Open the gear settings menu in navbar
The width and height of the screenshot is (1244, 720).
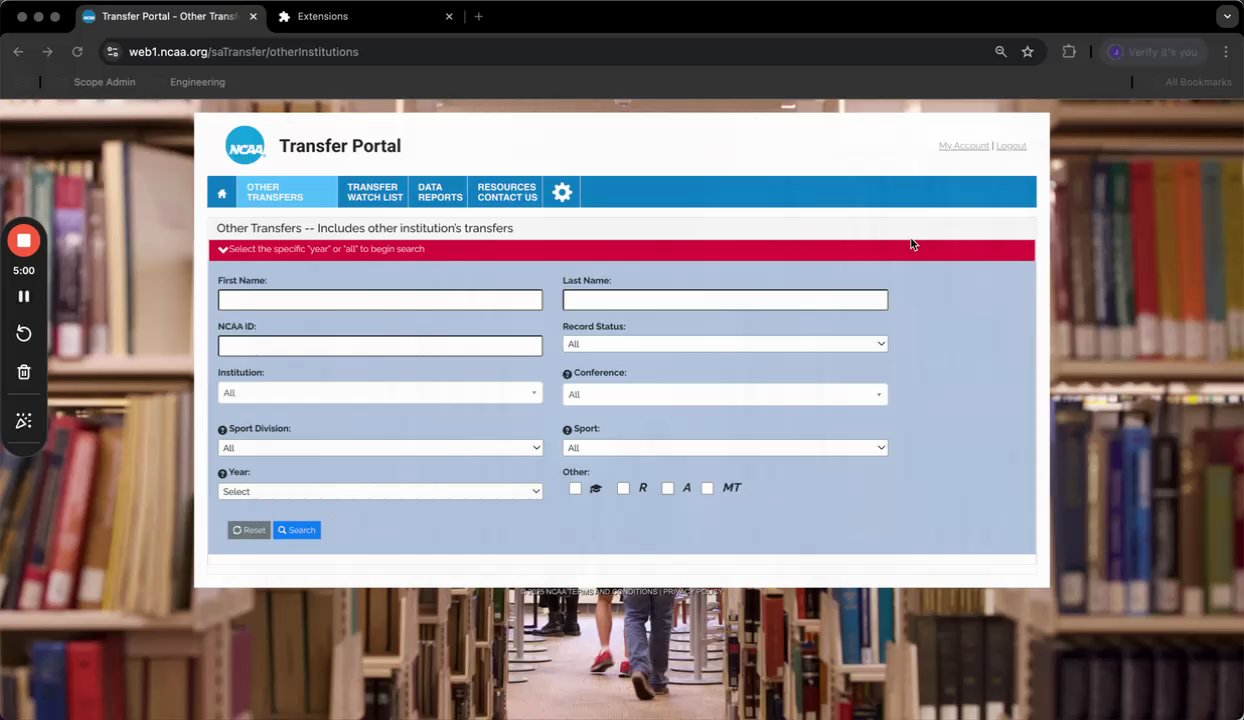(562, 192)
